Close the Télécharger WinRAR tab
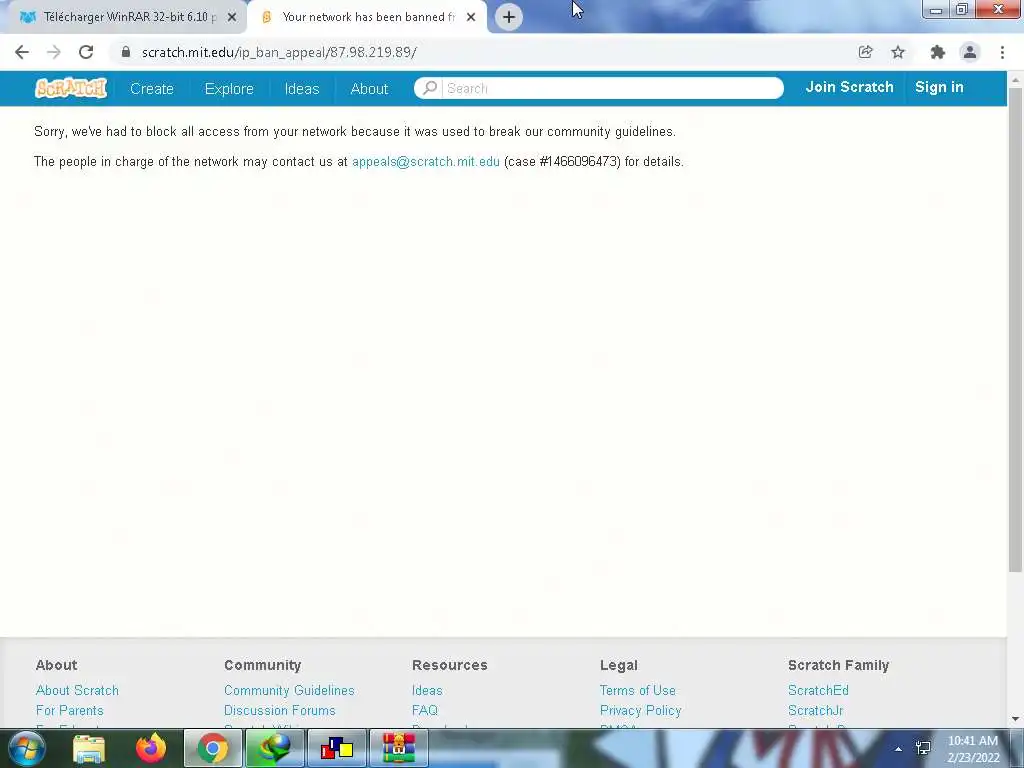This screenshot has width=1024, height=768. [x=232, y=17]
